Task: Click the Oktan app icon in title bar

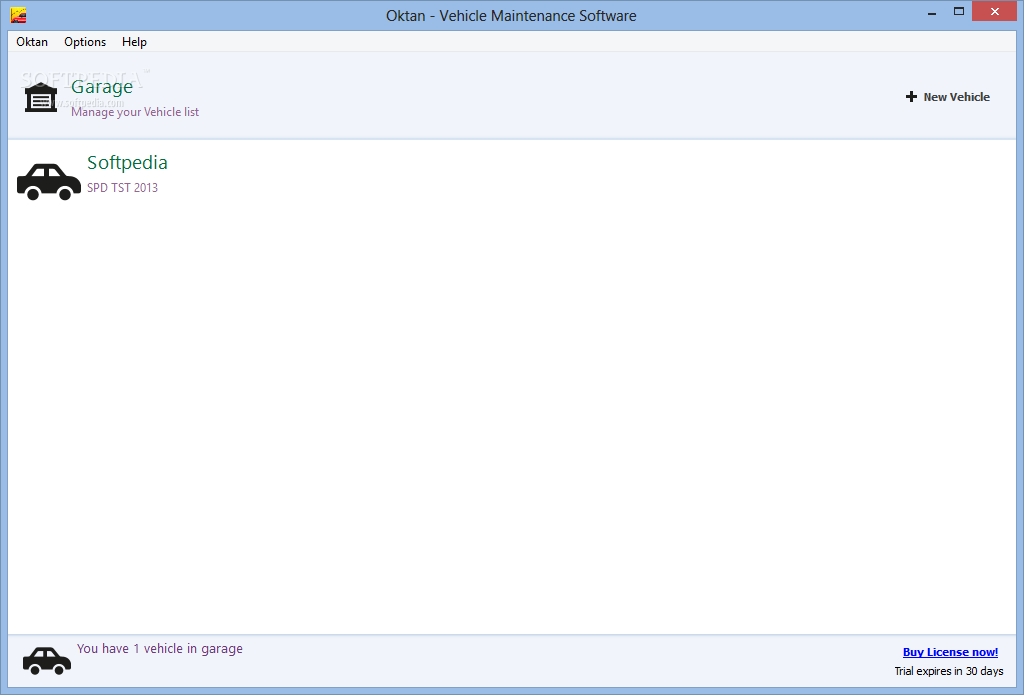Action: point(18,15)
